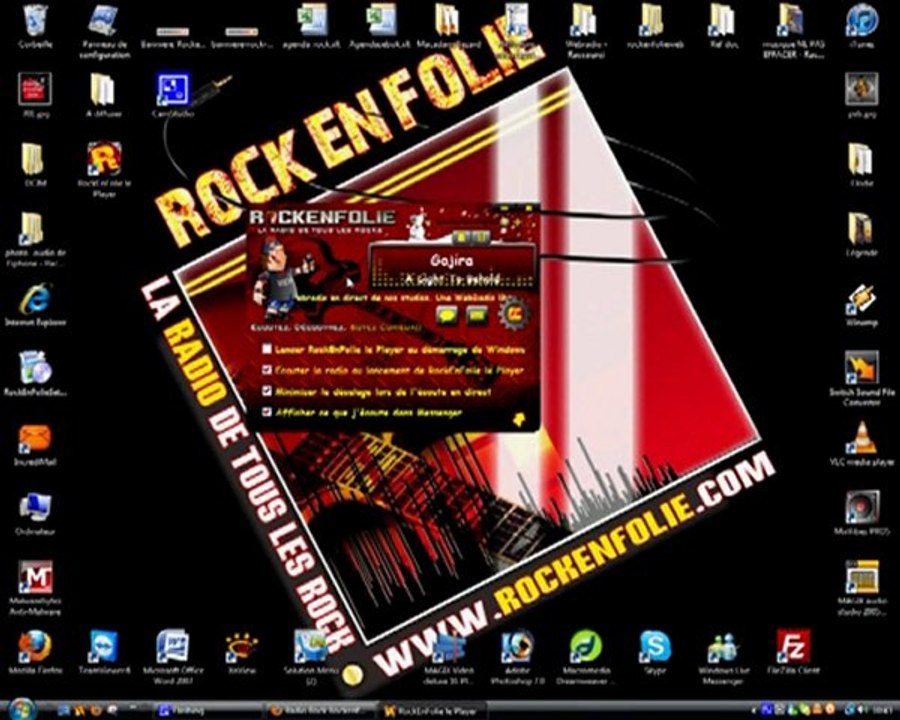Image resolution: width=900 pixels, height=720 pixels.
Task: Open the 'agenda rock' Excel file icon
Action: pyautogui.click(x=312, y=26)
